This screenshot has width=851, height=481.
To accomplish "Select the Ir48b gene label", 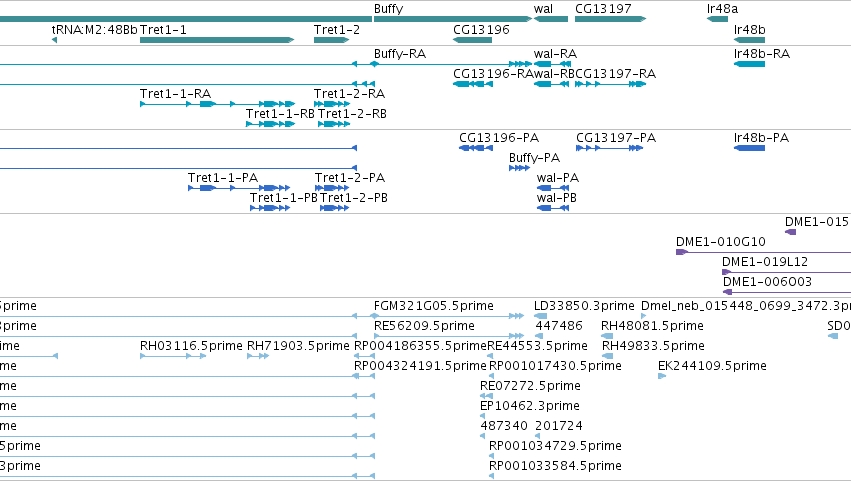I will (x=750, y=29).
